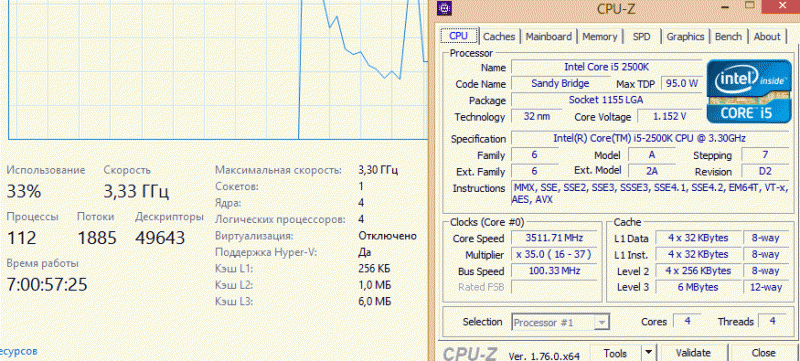The width and height of the screenshot is (800, 361).
Task: Switch to the Caches tab
Action: 499,36
